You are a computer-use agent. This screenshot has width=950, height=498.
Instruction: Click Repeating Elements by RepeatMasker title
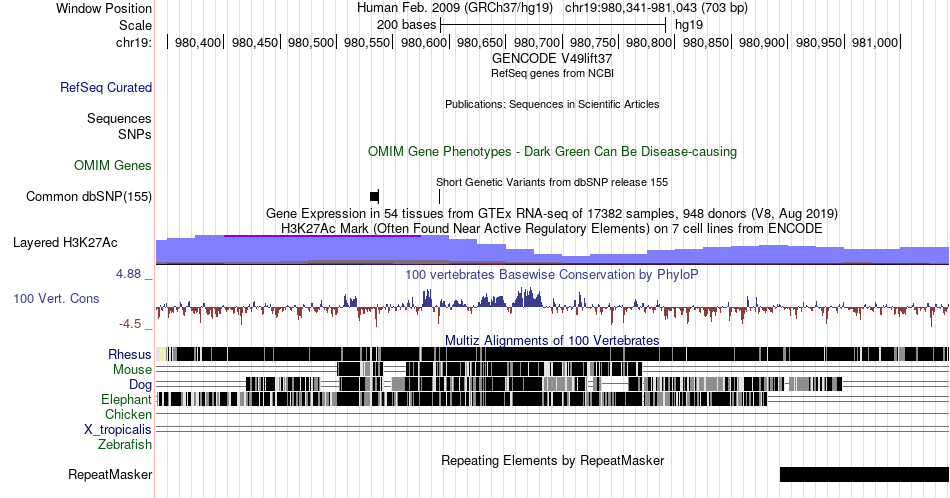tap(552, 460)
